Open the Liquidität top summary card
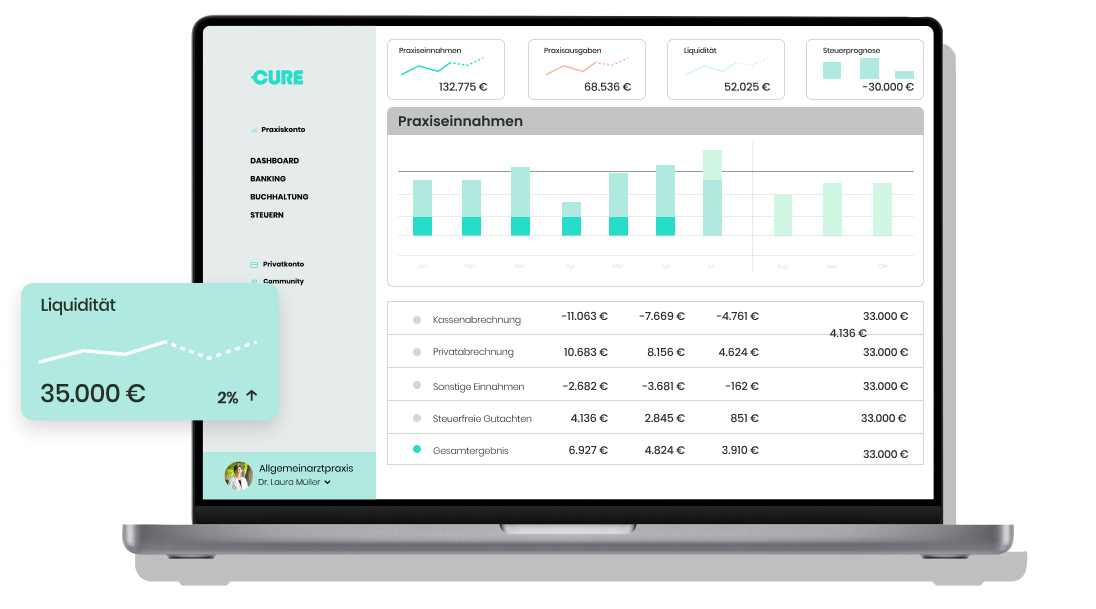The height and width of the screenshot is (609, 1096). point(725,69)
